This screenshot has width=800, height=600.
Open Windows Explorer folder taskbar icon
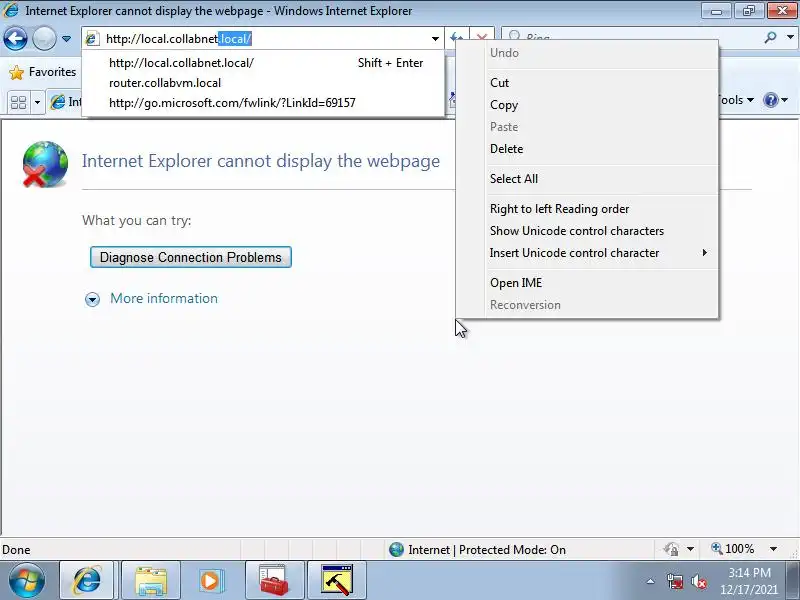click(x=151, y=580)
